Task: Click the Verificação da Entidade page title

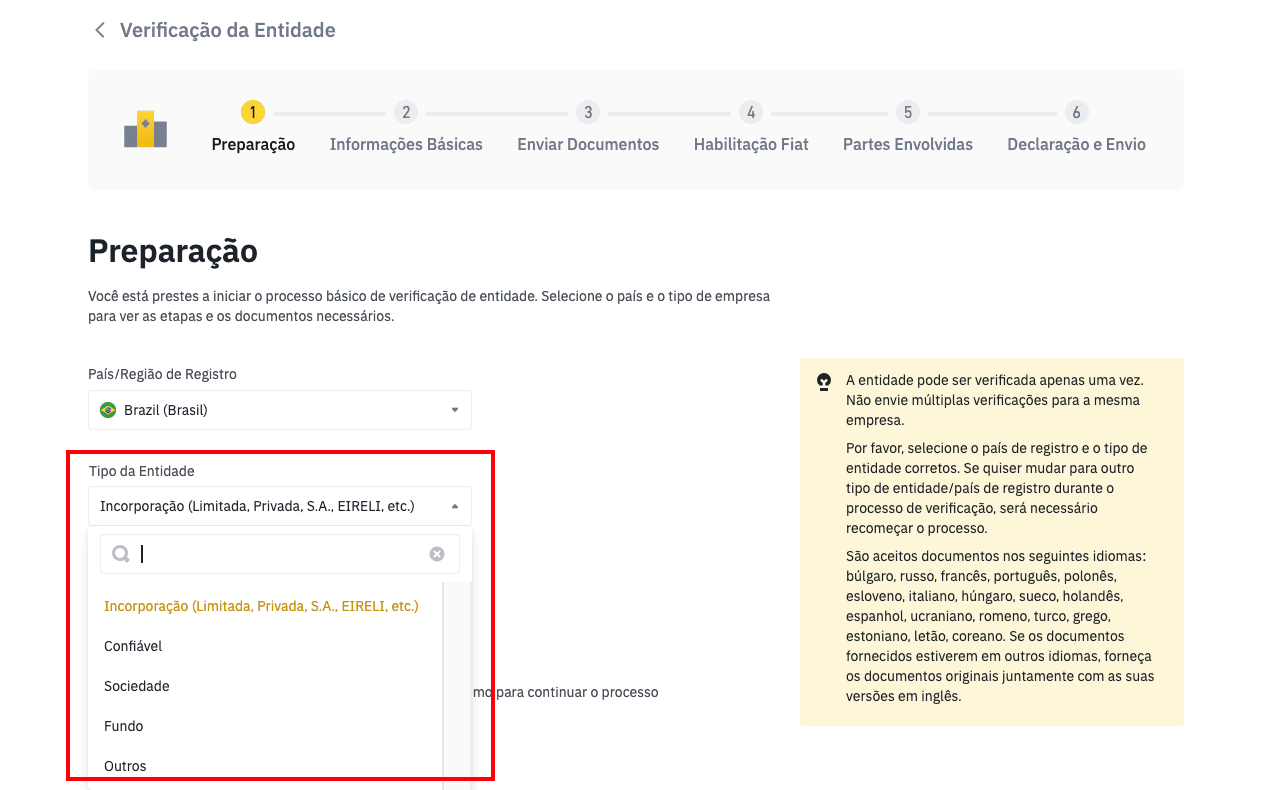Action: pos(228,30)
